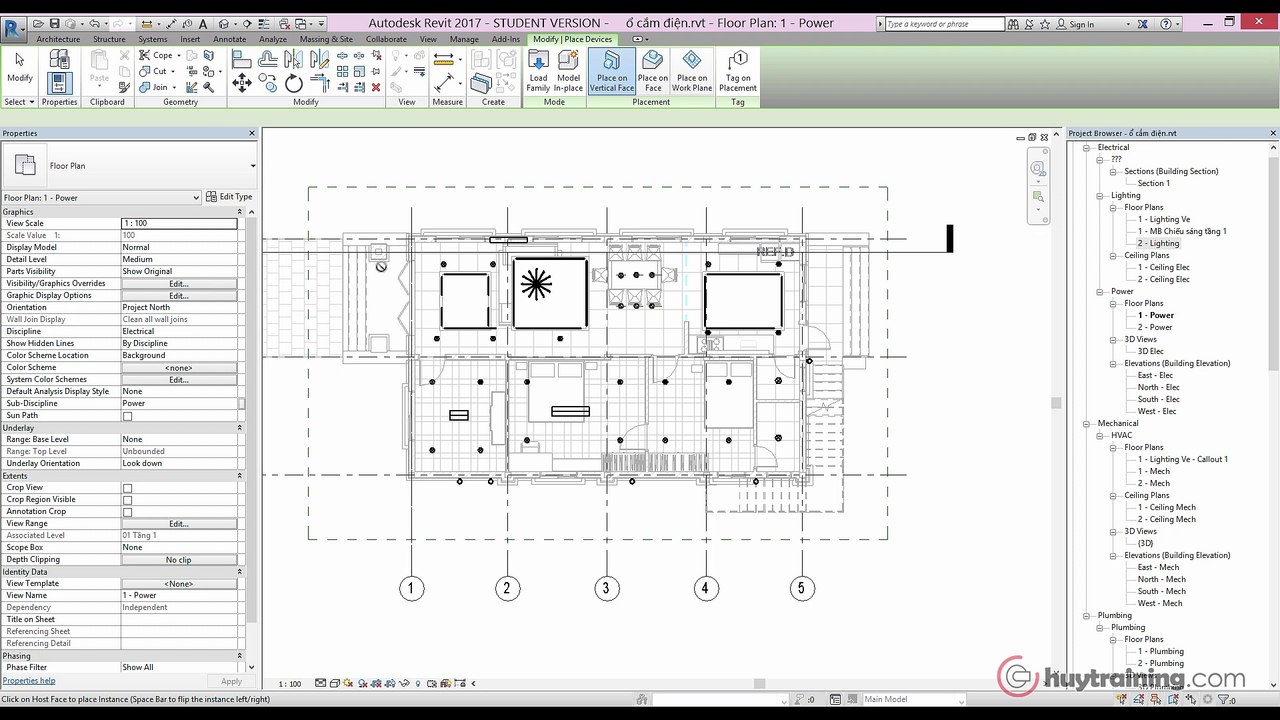
Task: Click the Load Family icon
Action: click(x=538, y=71)
